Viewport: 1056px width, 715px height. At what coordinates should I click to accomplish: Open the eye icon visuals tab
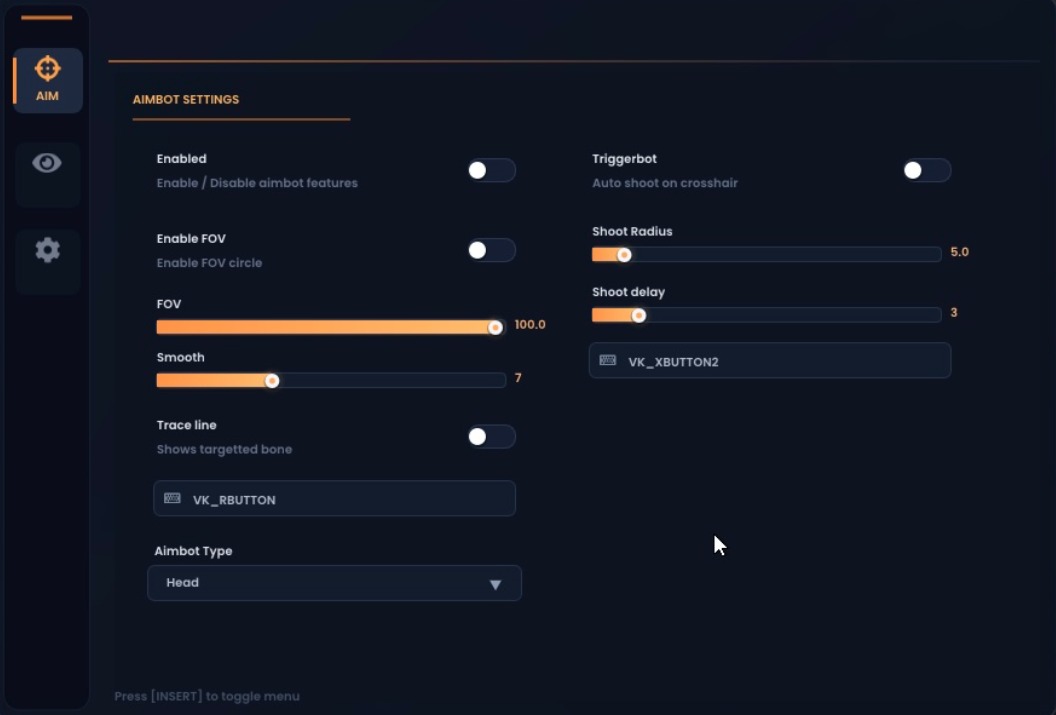coord(47,163)
